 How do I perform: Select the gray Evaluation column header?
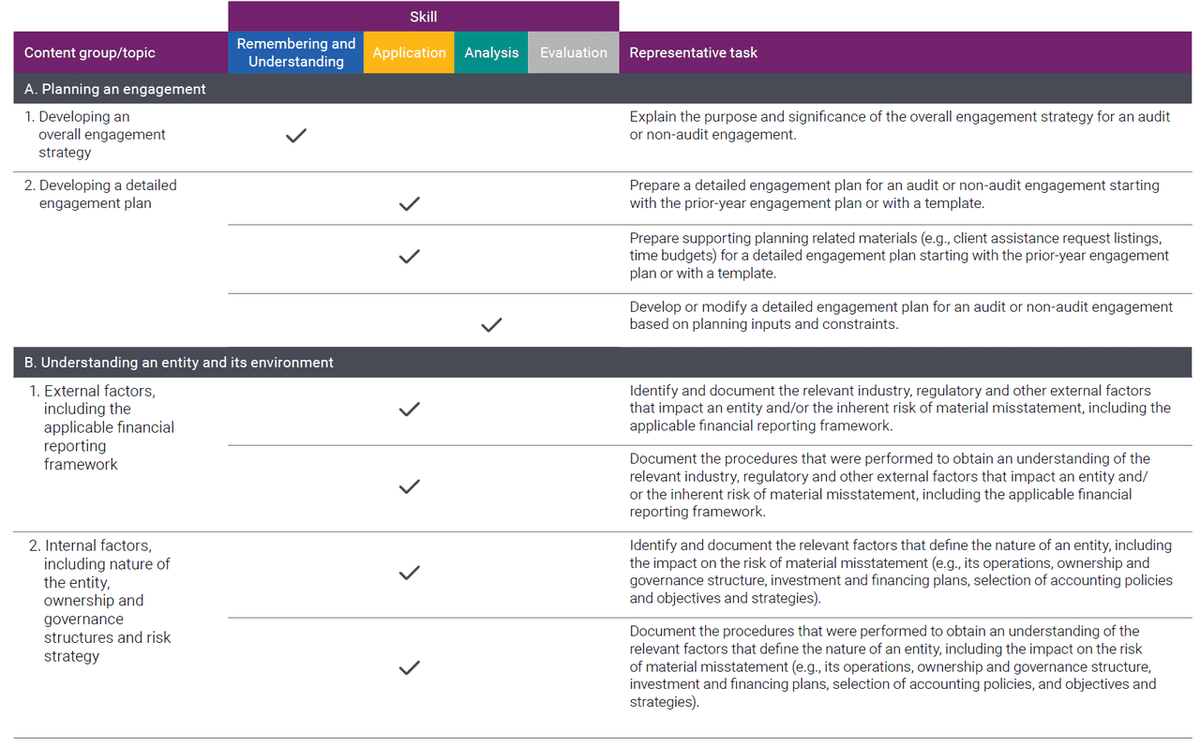click(x=573, y=53)
